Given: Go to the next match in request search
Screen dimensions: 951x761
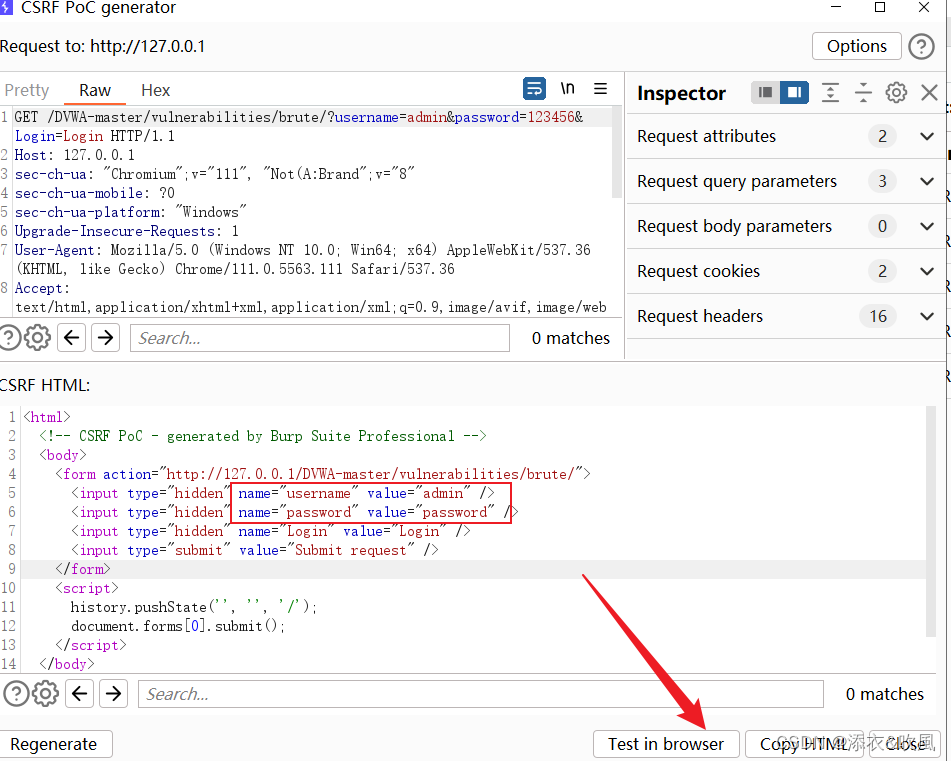Looking at the screenshot, I should tap(106, 337).
